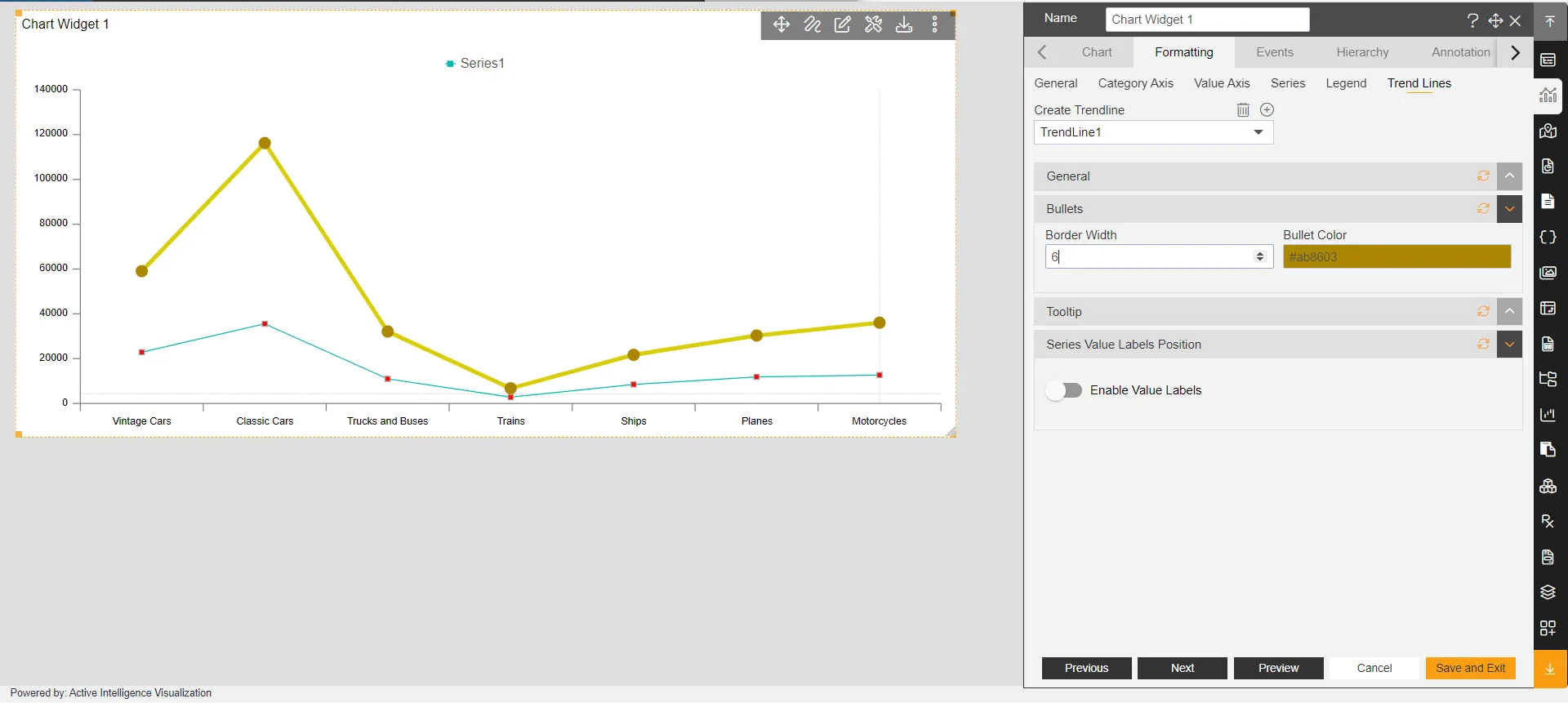This screenshot has width=1568, height=703.
Task: Click the download icon in chart widget toolbar
Action: pos(904,24)
